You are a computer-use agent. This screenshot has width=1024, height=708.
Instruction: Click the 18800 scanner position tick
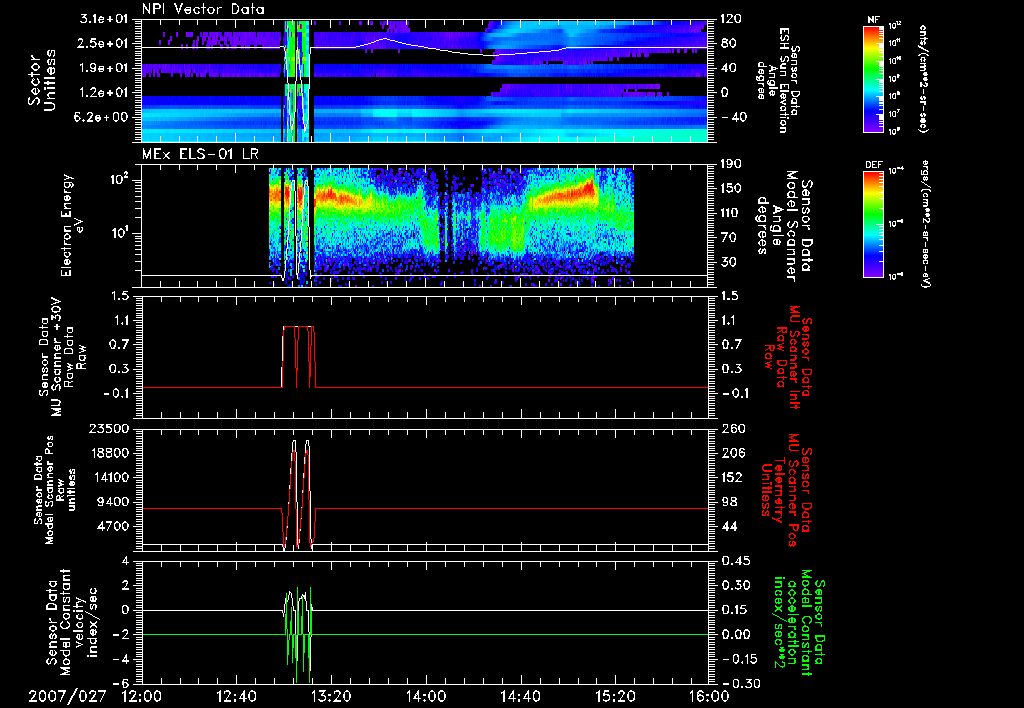pyautogui.click(x=110, y=453)
